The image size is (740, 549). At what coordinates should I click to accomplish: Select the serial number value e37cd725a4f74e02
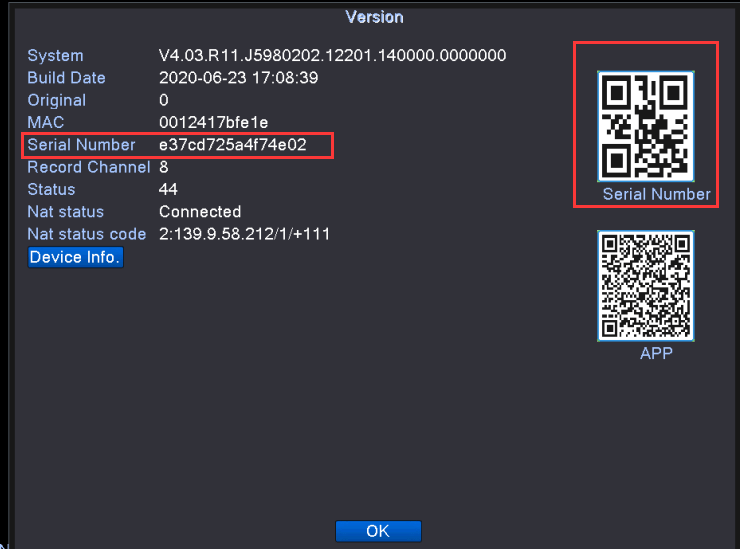[232, 145]
